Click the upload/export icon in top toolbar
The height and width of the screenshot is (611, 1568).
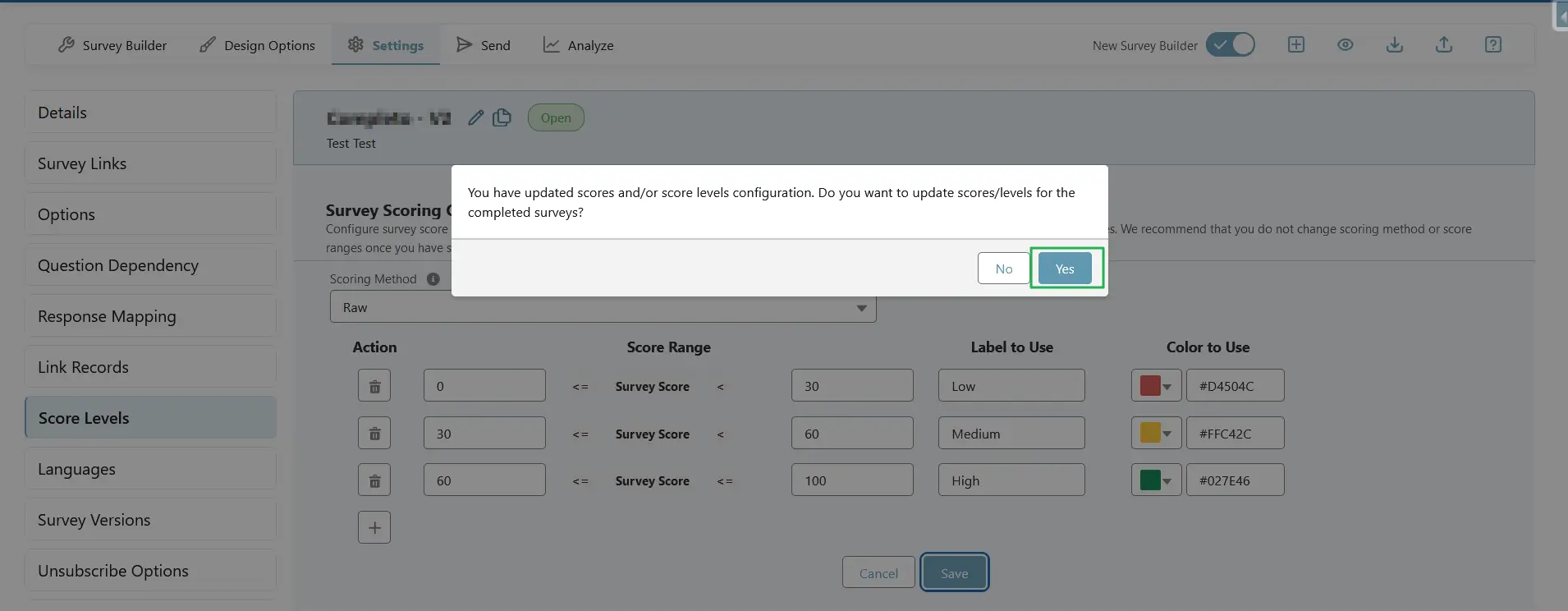point(1443,44)
